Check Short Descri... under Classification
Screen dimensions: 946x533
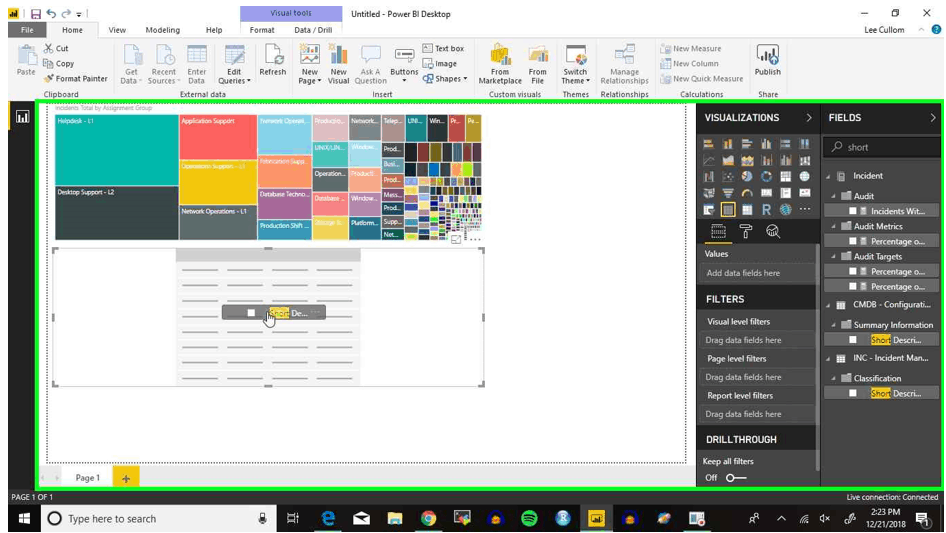point(852,393)
